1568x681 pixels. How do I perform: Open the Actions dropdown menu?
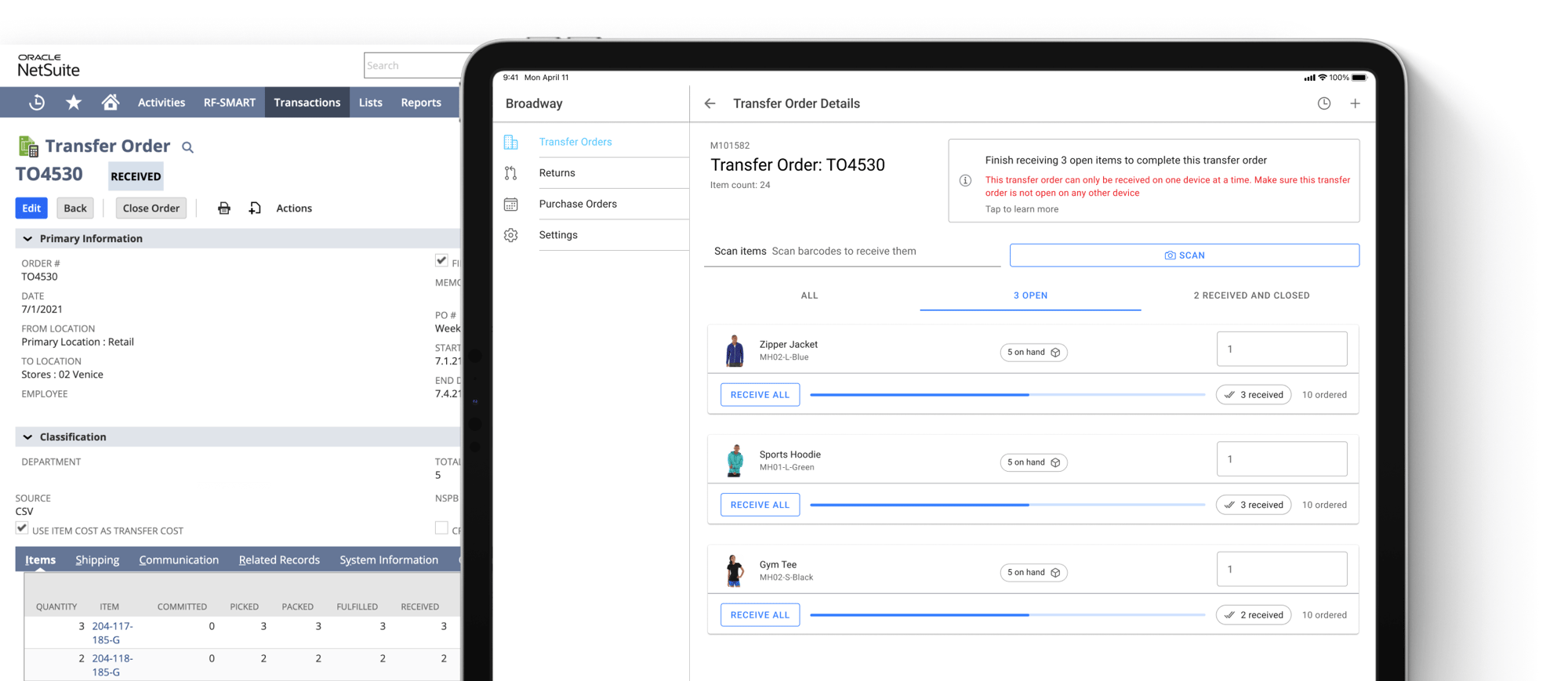click(x=294, y=208)
